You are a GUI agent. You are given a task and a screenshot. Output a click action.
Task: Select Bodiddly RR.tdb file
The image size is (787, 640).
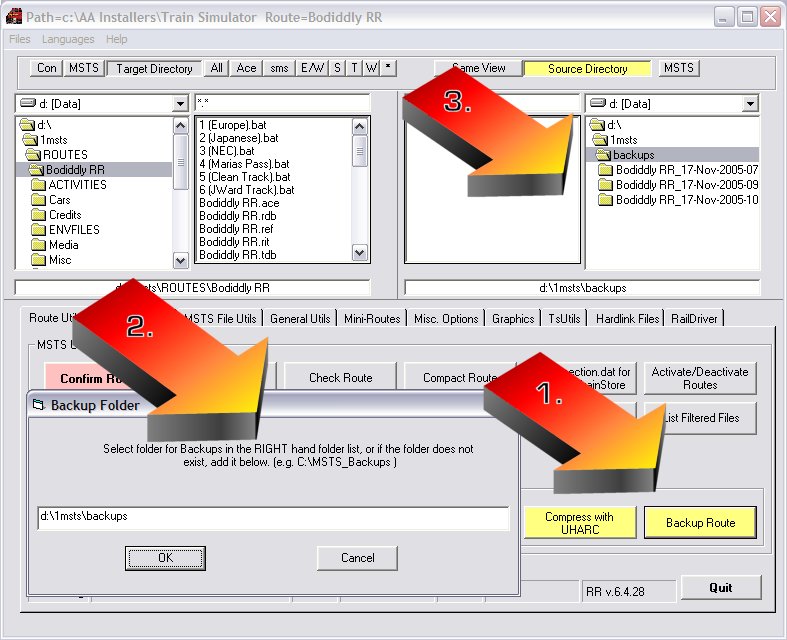237,255
